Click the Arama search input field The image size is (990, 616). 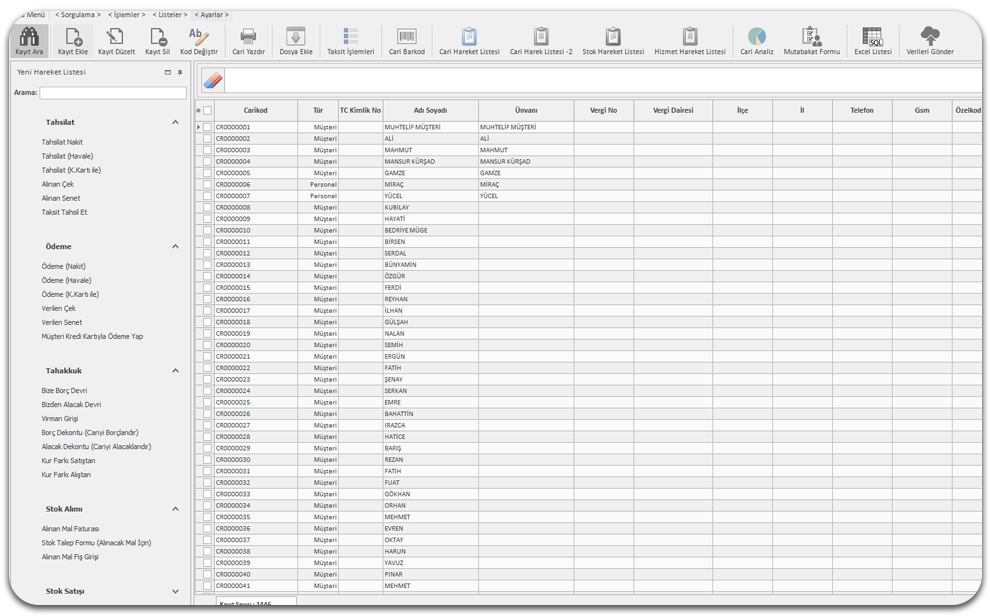[112, 93]
